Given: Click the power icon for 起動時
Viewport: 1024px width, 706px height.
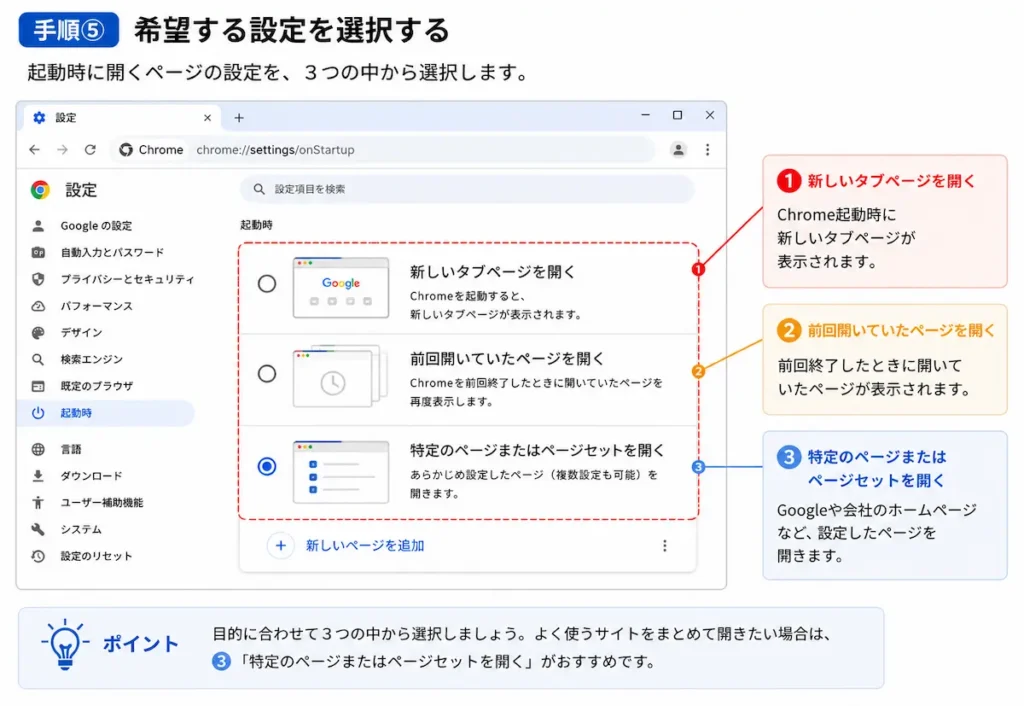Looking at the screenshot, I should point(39,413).
